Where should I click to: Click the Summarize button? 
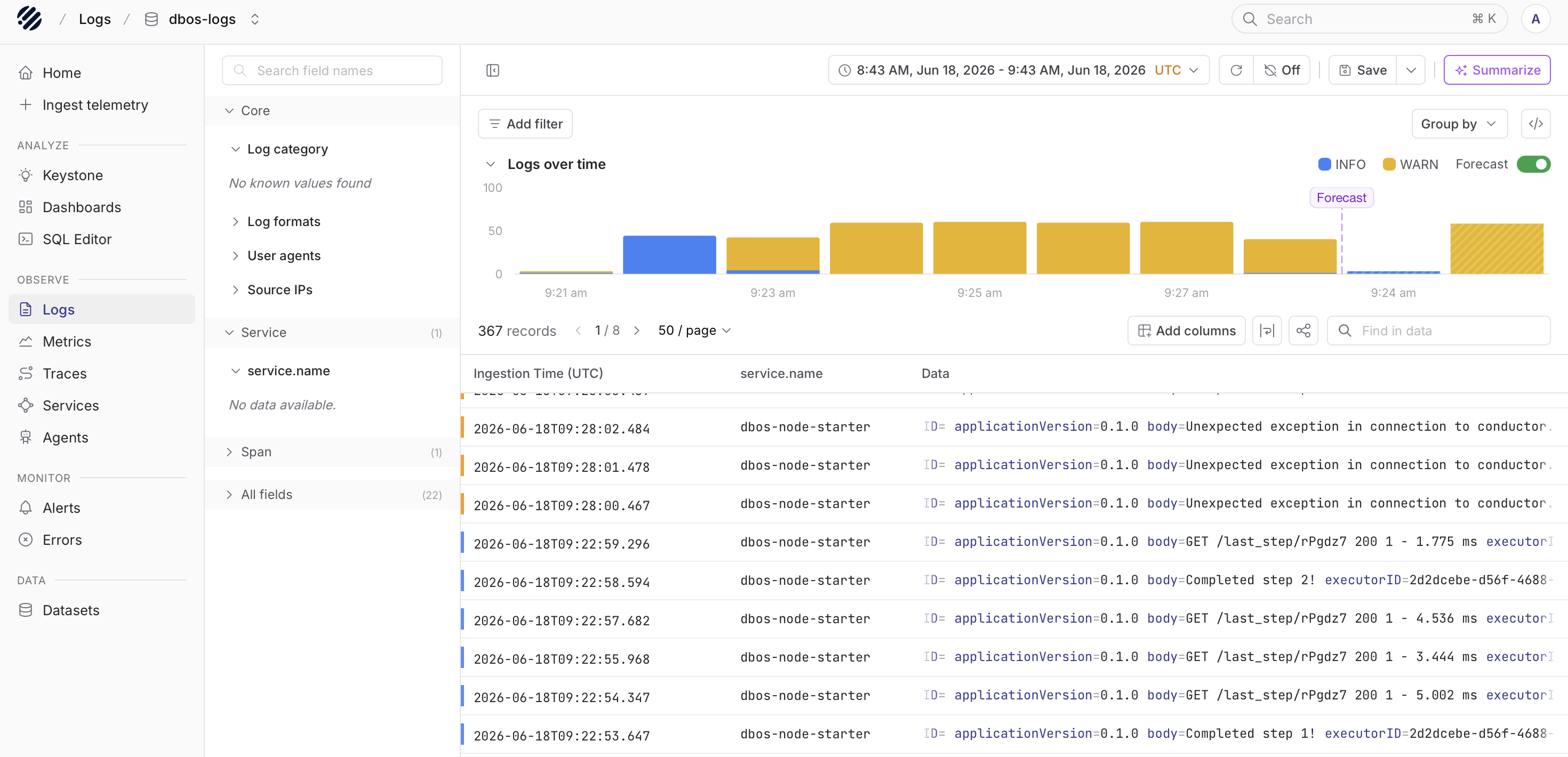tap(1497, 70)
